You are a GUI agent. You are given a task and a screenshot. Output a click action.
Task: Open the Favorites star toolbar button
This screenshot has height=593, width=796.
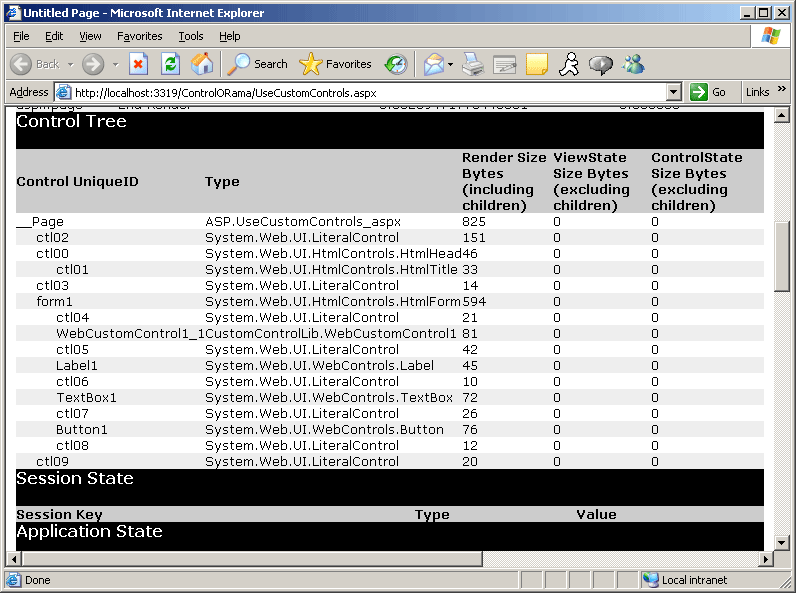(336, 64)
